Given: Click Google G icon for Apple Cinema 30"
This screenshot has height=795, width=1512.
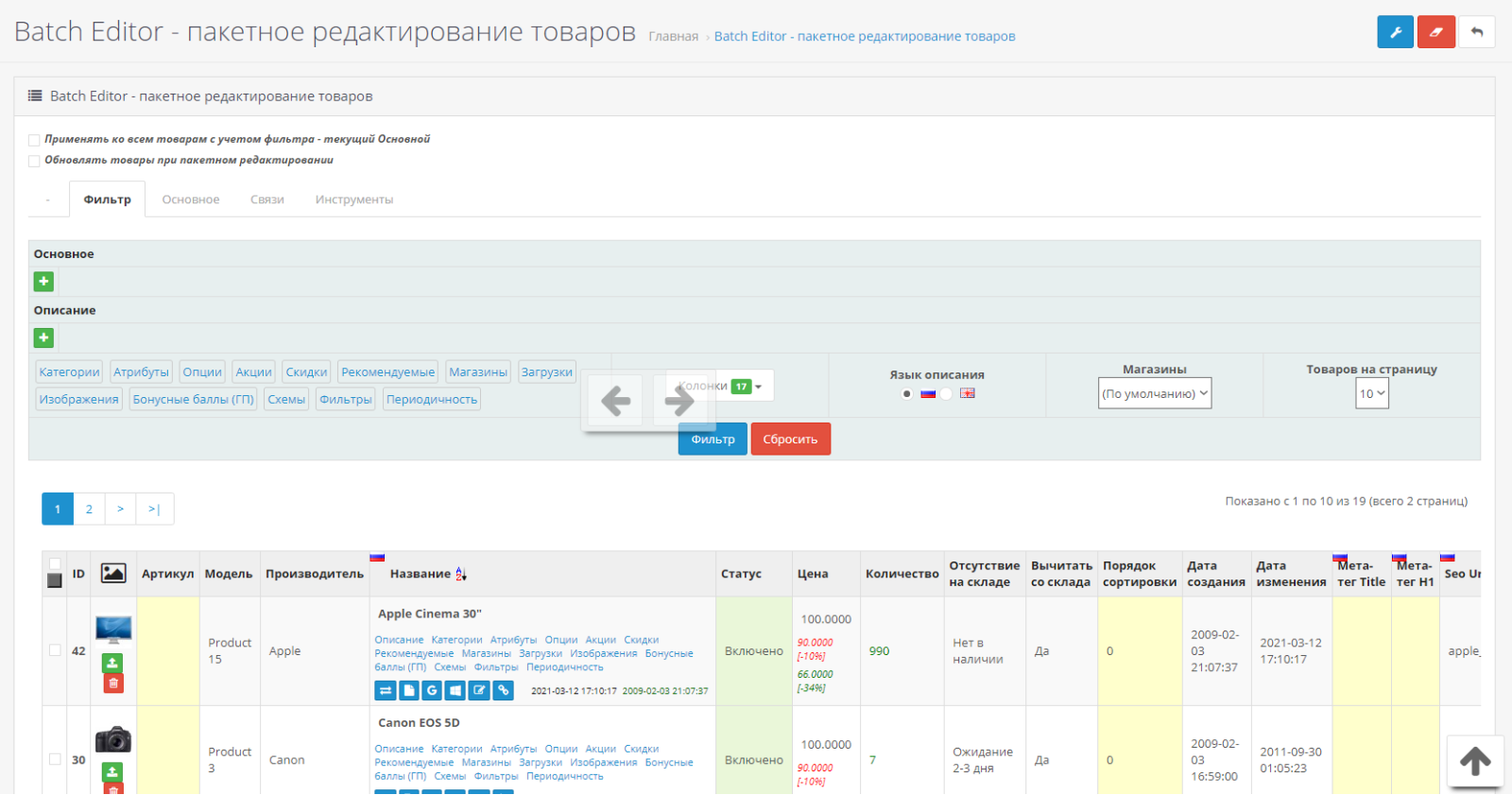Looking at the screenshot, I should click(x=432, y=691).
